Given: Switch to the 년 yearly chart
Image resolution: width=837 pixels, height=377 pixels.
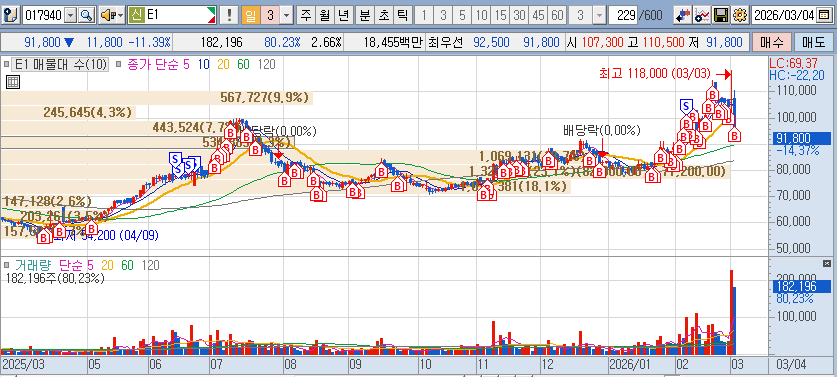Looking at the screenshot, I should (343, 15).
